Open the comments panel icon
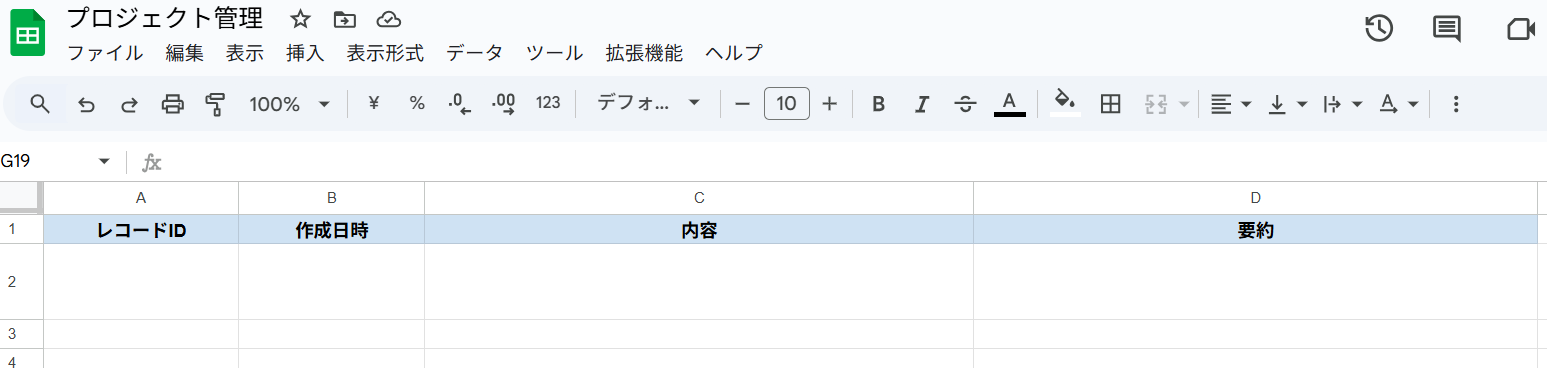 coord(1446,29)
